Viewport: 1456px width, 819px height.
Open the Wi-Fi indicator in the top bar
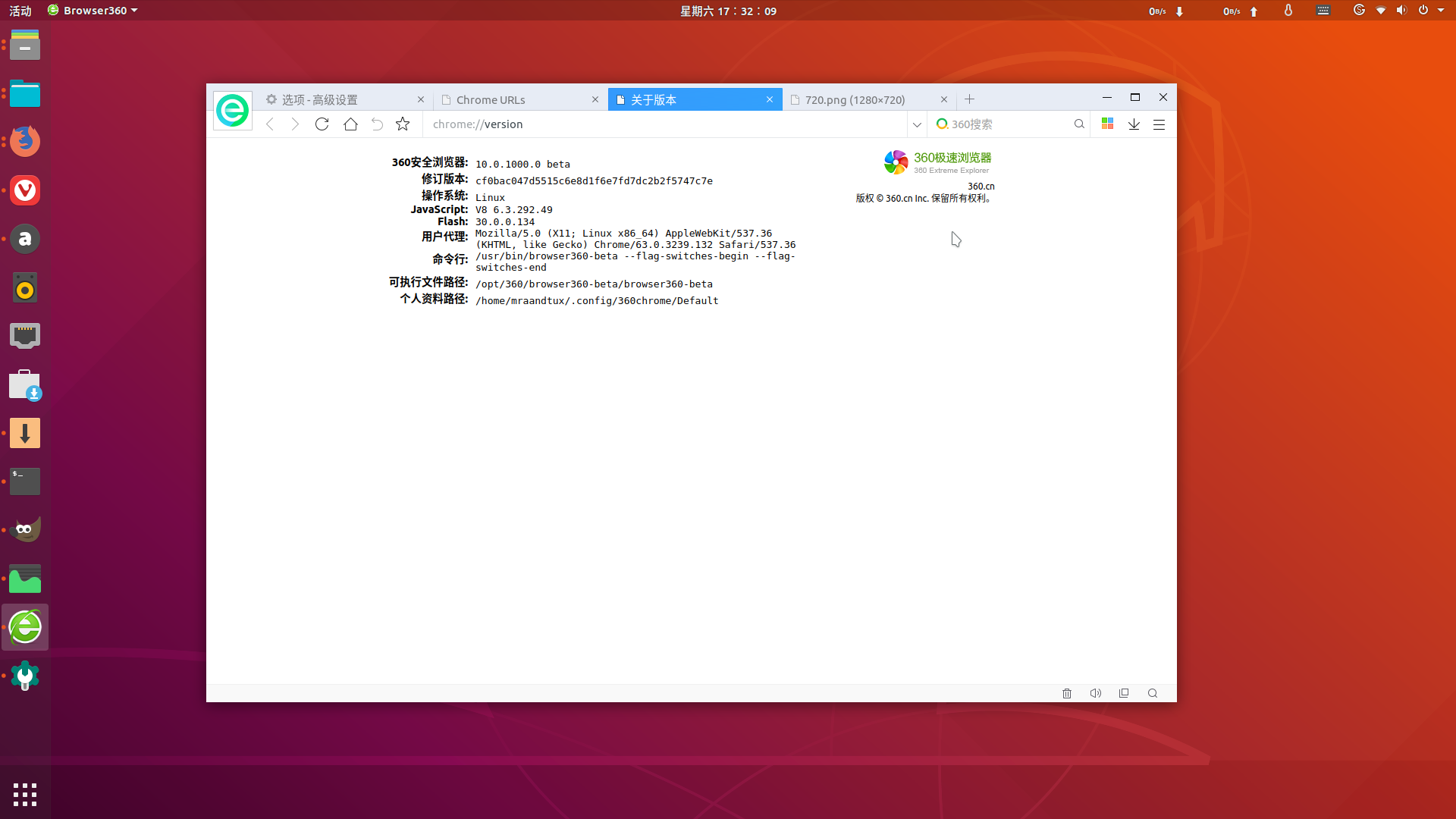click(x=1381, y=11)
